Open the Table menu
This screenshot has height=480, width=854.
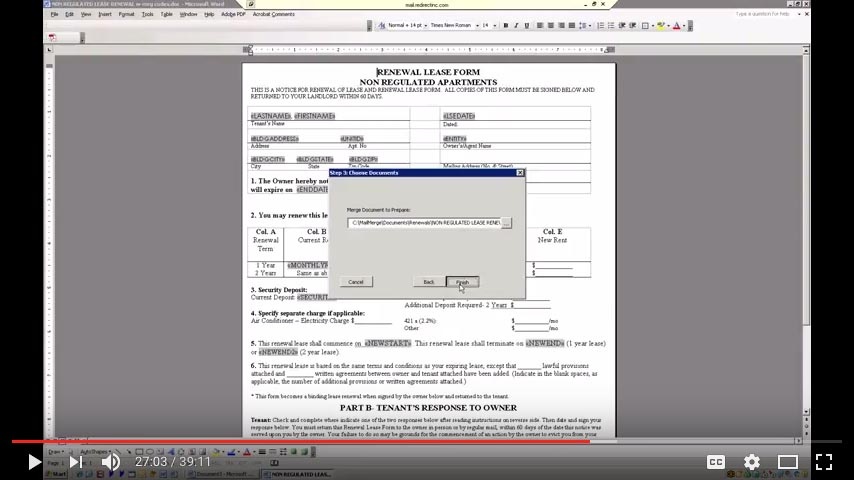[167, 14]
